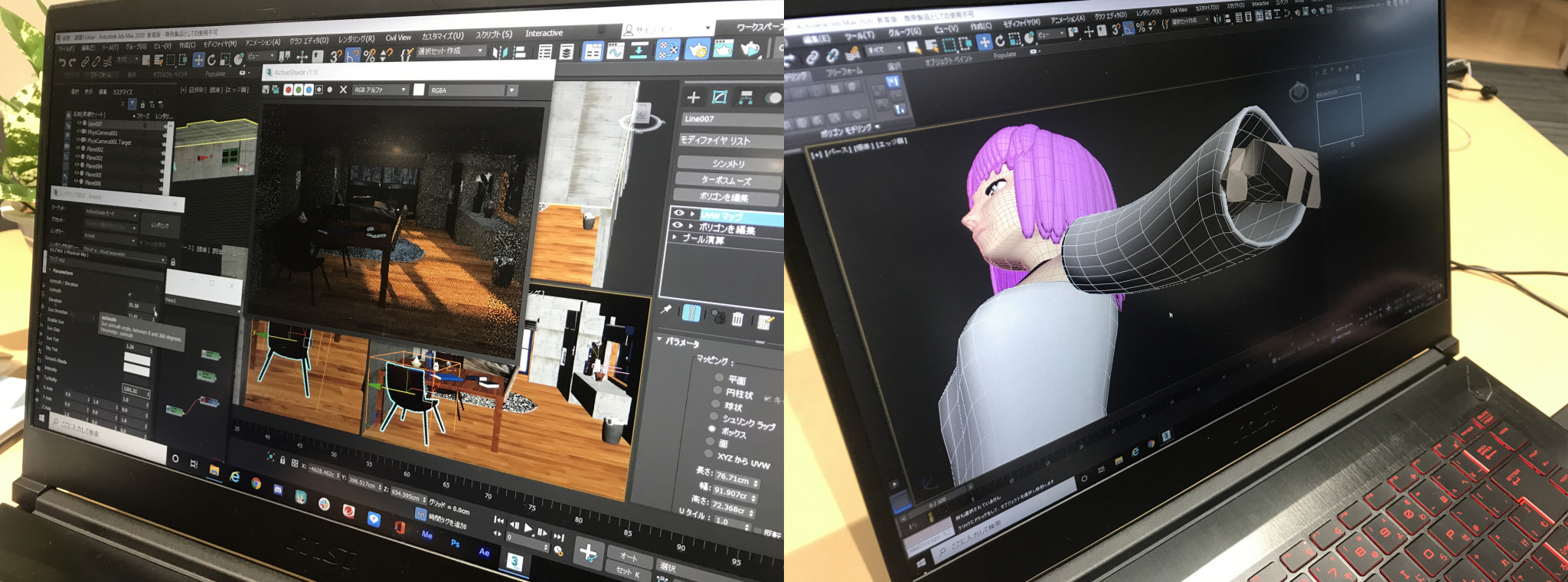Open Civil View menu on left screen

click(x=398, y=37)
